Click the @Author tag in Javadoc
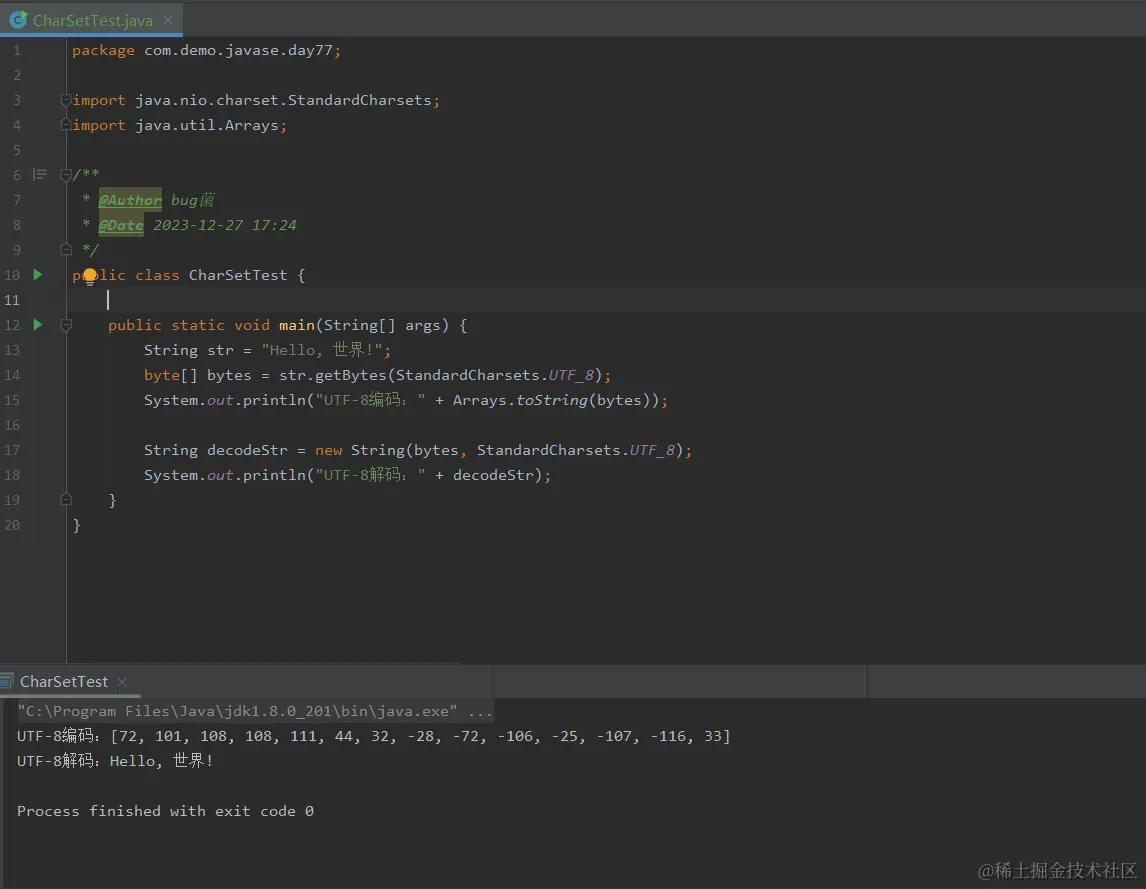Viewport: 1146px width, 889px height. pyautogui.click(x=130, y=200)
